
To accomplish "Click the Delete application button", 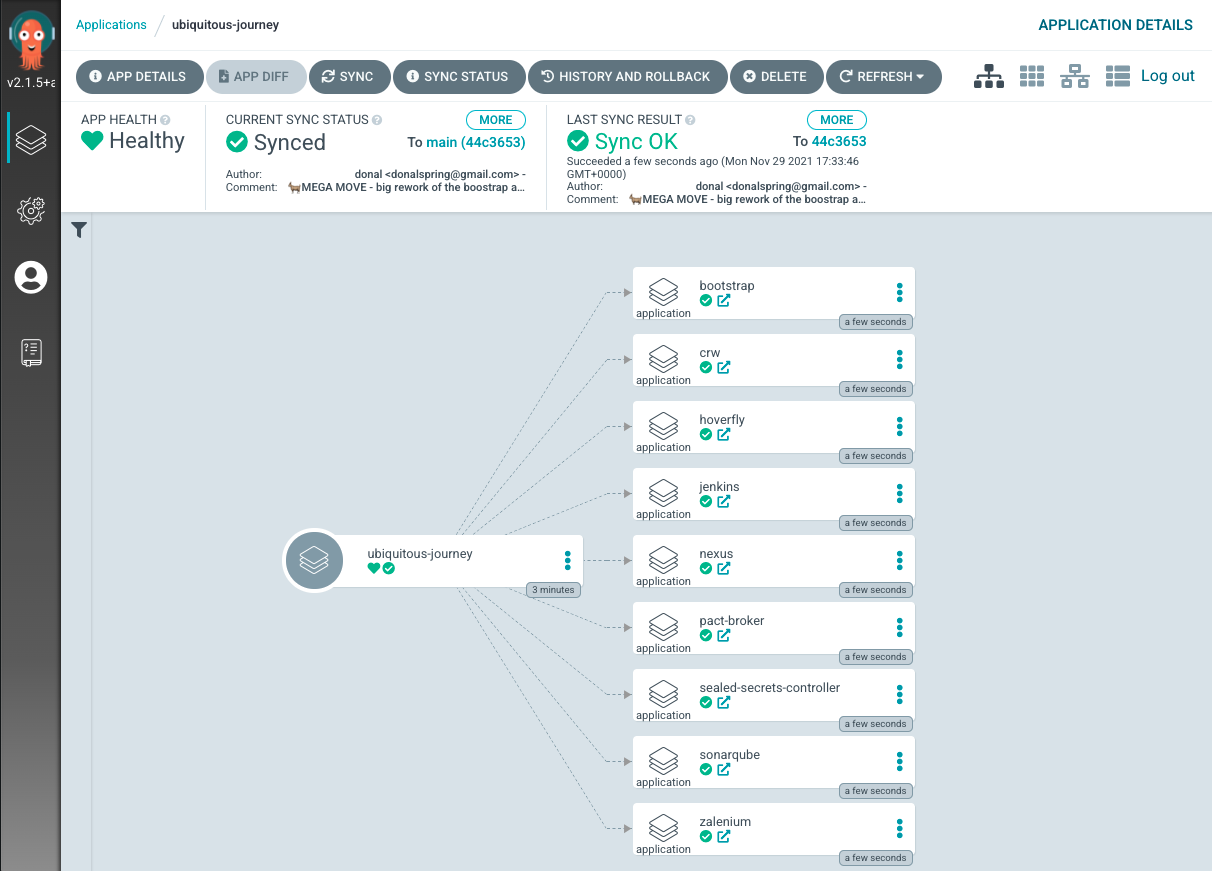I will pyautogui.click(x=776, y=76).
